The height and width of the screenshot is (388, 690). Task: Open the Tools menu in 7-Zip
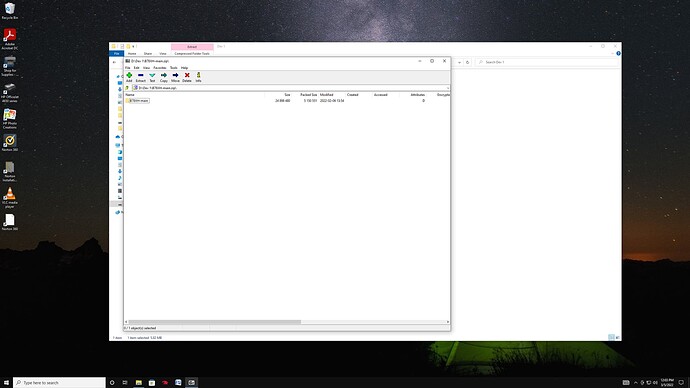click(x=174, y=68)
